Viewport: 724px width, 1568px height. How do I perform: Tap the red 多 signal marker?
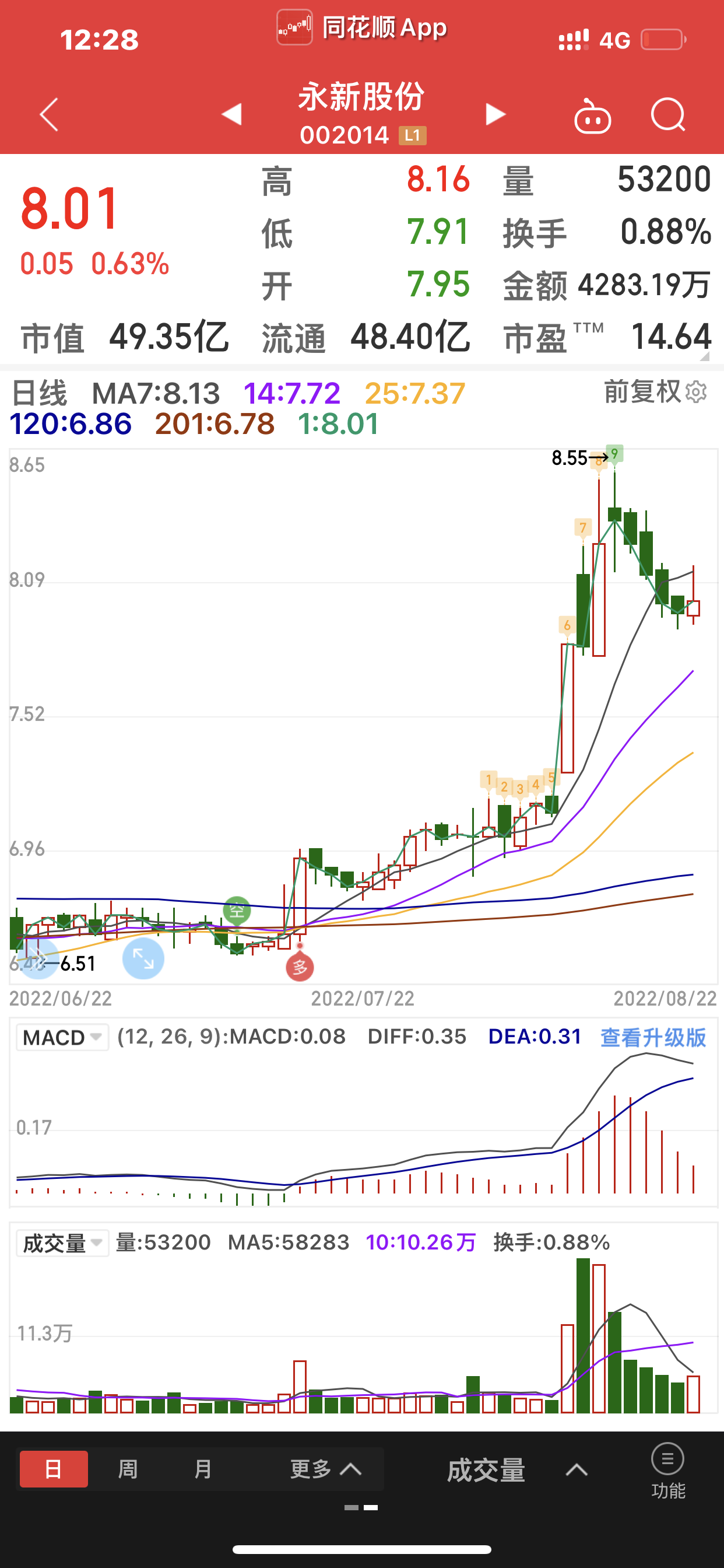point(300,967)
